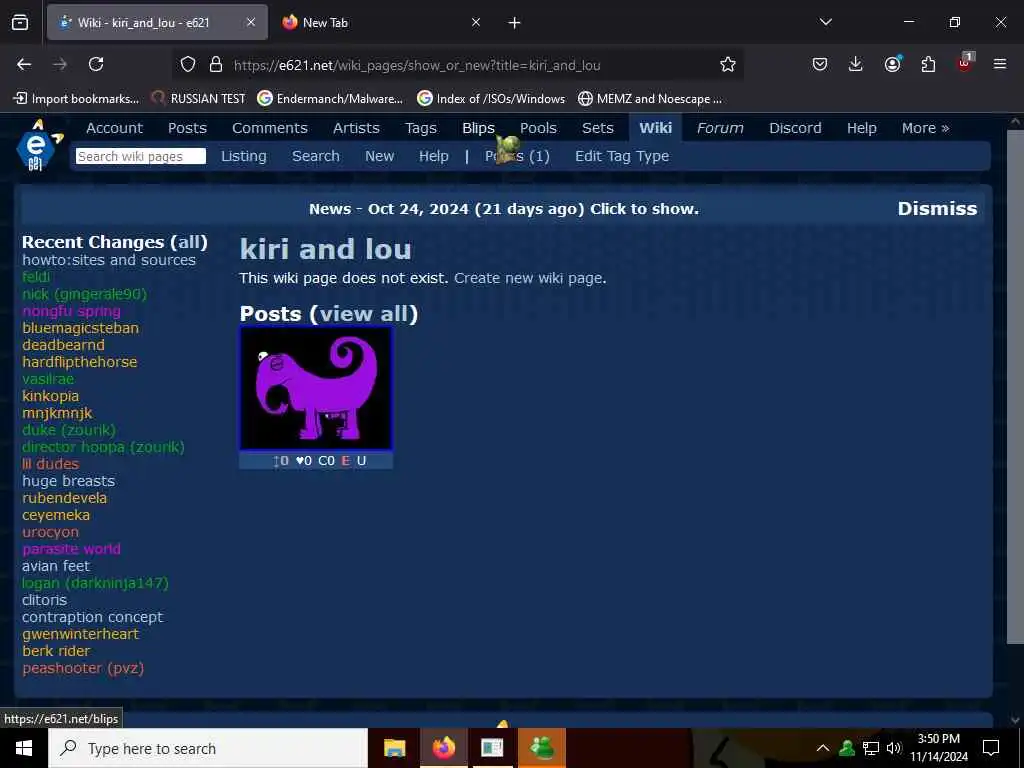Click the uBlock Origin extension icon
Image resolution: width=1024 pixels, height=768 pixels.
[965, 63]
